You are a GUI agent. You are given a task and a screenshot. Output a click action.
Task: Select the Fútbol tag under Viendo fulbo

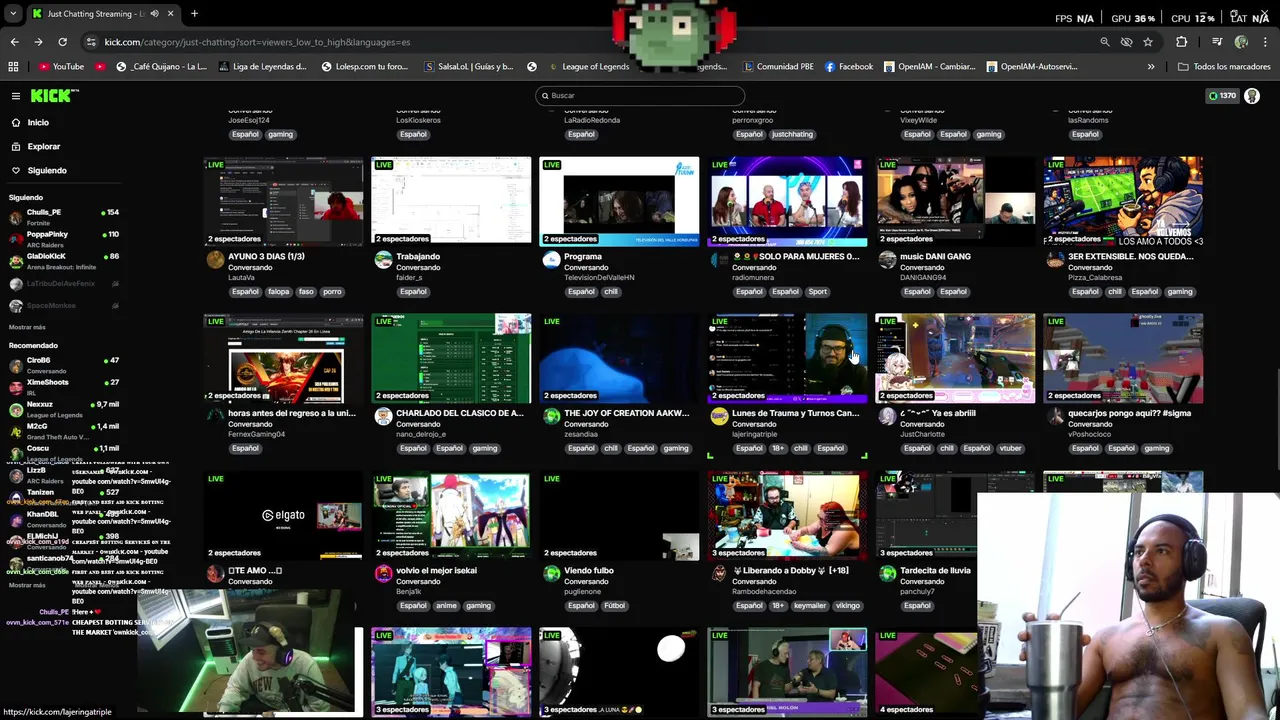pos(614,606)
